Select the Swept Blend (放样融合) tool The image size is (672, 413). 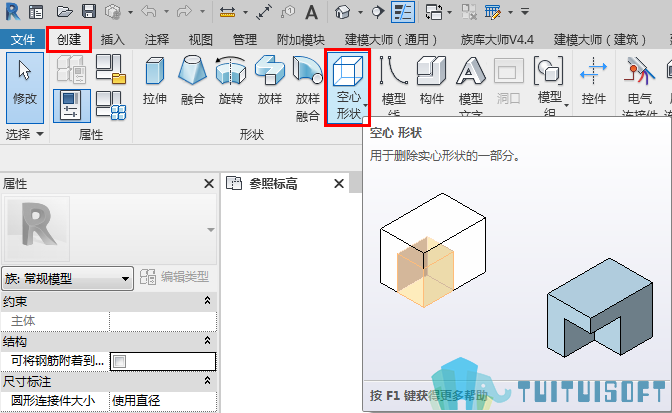point(308,89)
